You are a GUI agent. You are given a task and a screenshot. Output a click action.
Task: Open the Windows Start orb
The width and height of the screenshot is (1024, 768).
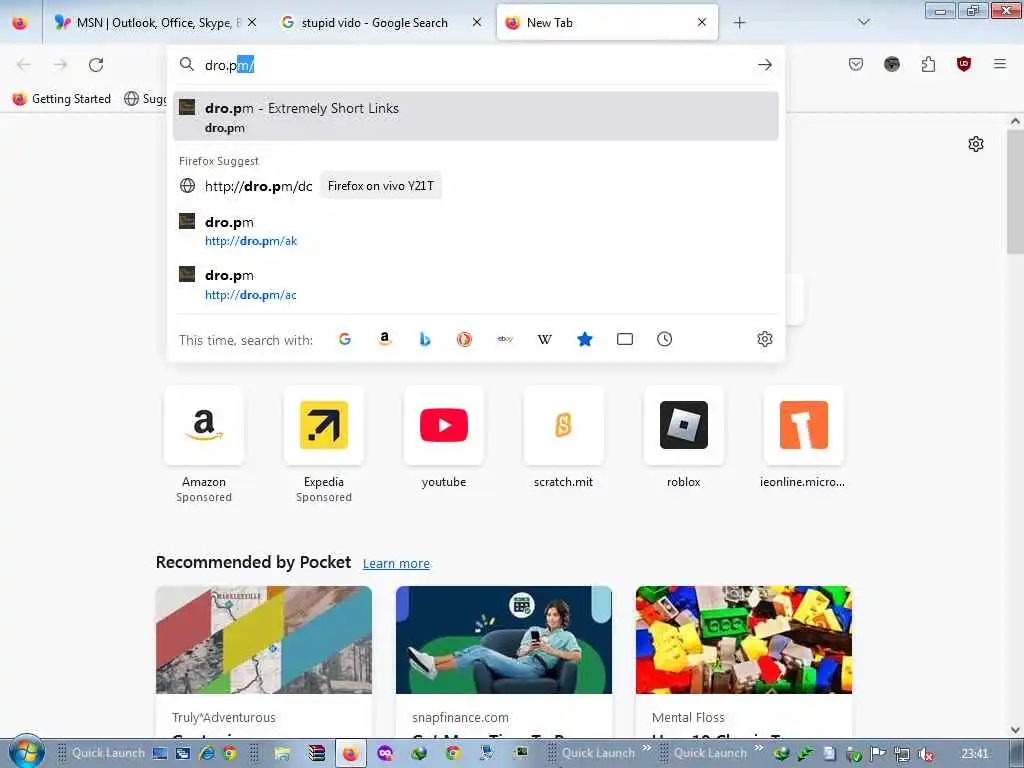tap(26, 752)
